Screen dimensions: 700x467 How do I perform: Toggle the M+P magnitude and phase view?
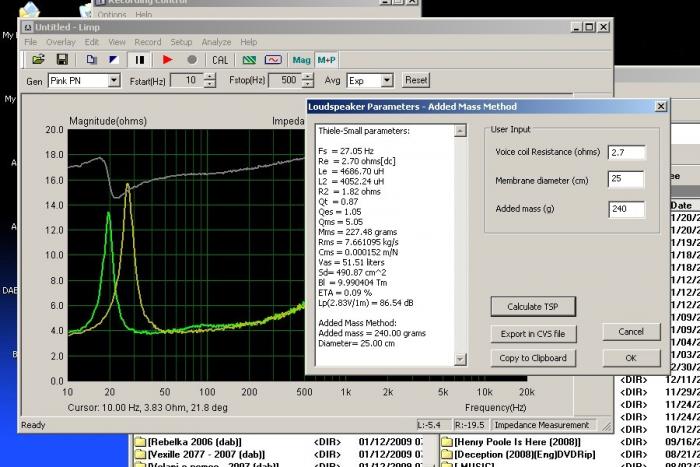click(326, 60)
